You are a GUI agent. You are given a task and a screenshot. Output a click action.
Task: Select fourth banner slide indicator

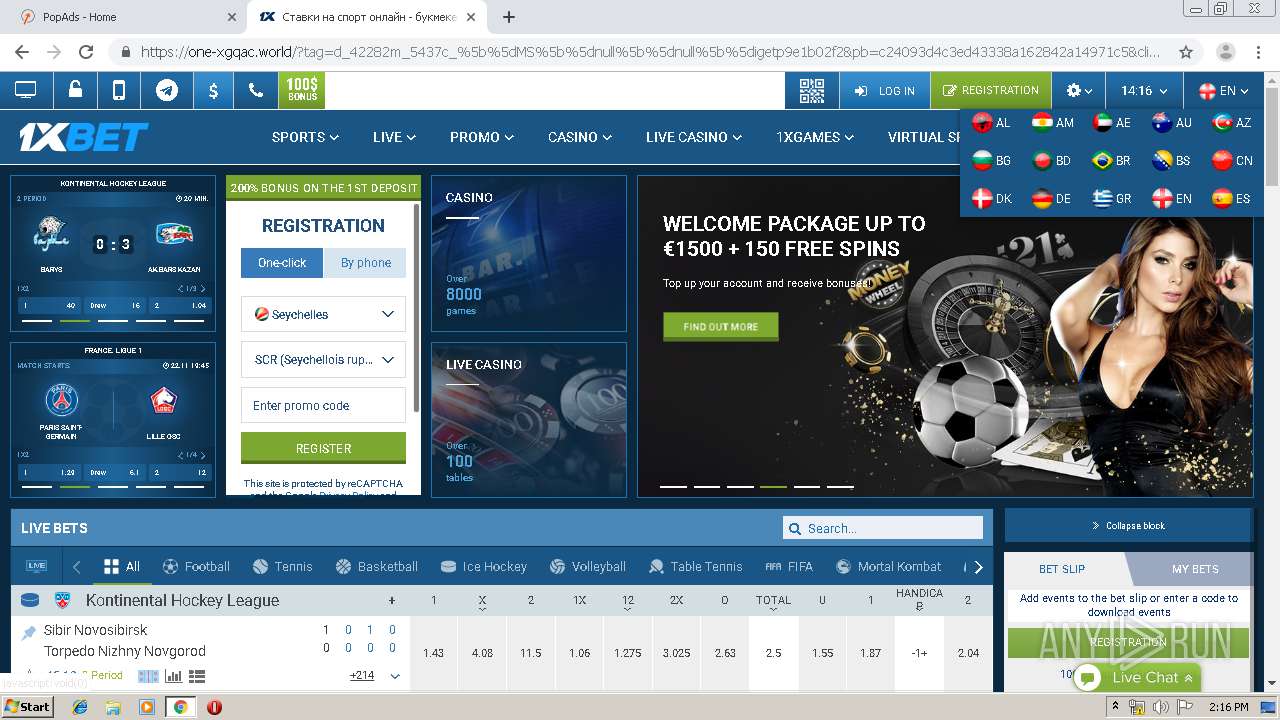tap(773, 486)
